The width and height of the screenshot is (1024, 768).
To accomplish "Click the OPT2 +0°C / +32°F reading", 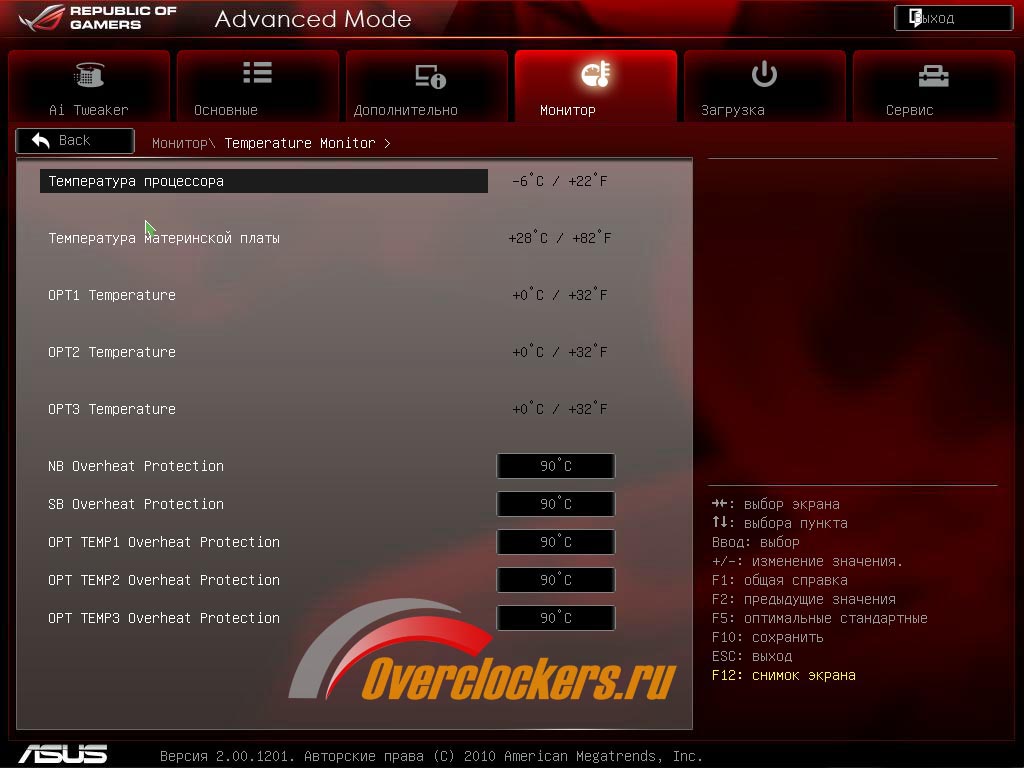I will click(560, 351).
